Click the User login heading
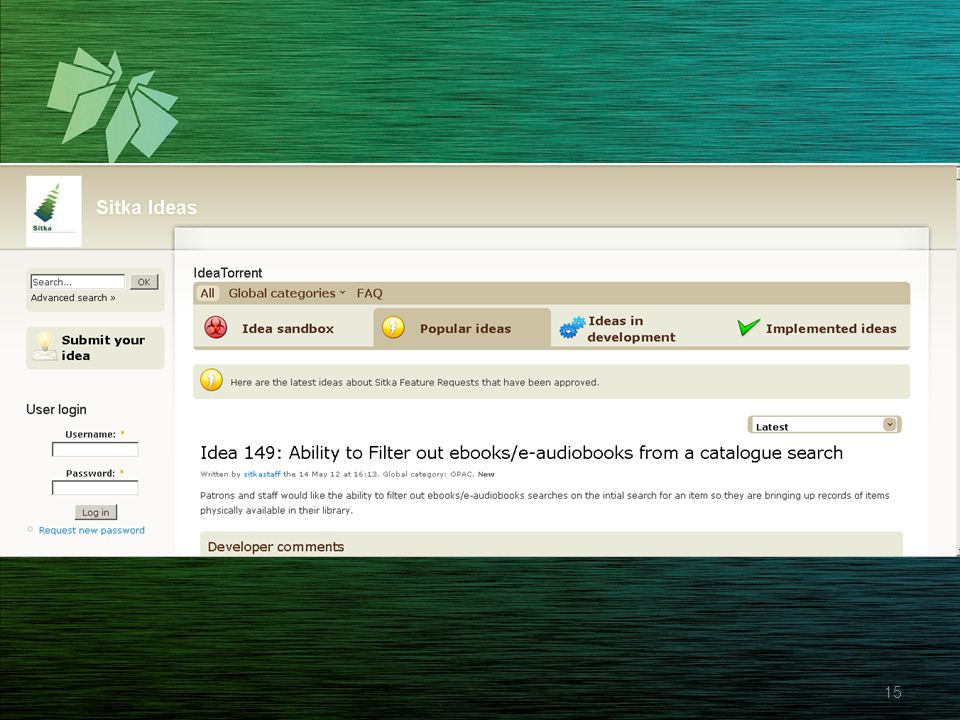 pos(56,410)
